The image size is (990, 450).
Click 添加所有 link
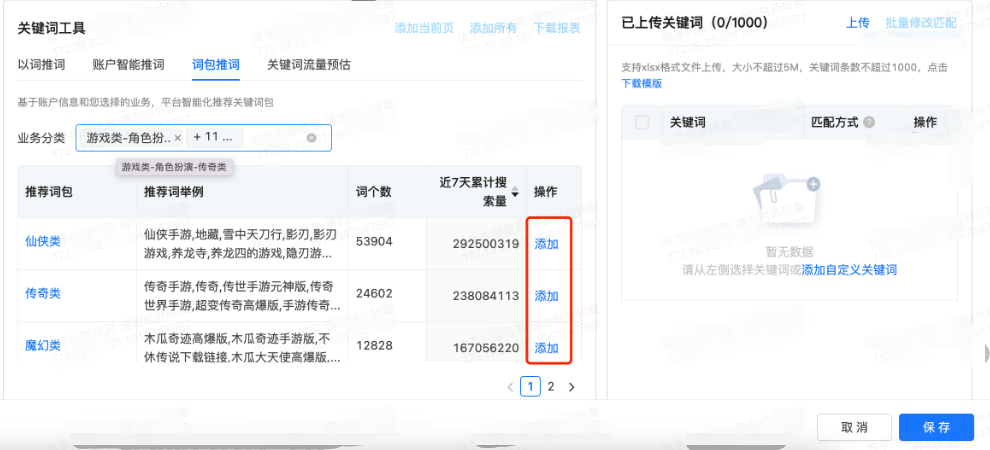pyautogui.click(x=493, y=28)
